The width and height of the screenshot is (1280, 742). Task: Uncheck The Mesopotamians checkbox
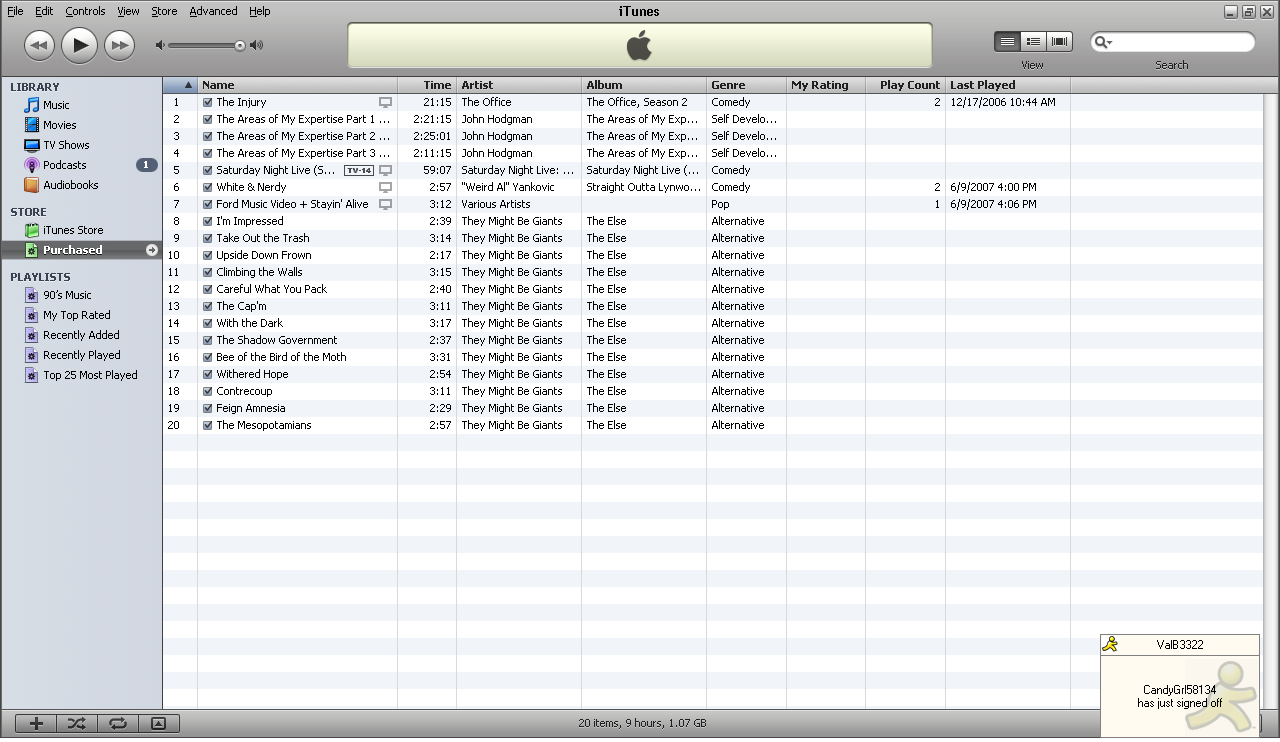point(207,425)
